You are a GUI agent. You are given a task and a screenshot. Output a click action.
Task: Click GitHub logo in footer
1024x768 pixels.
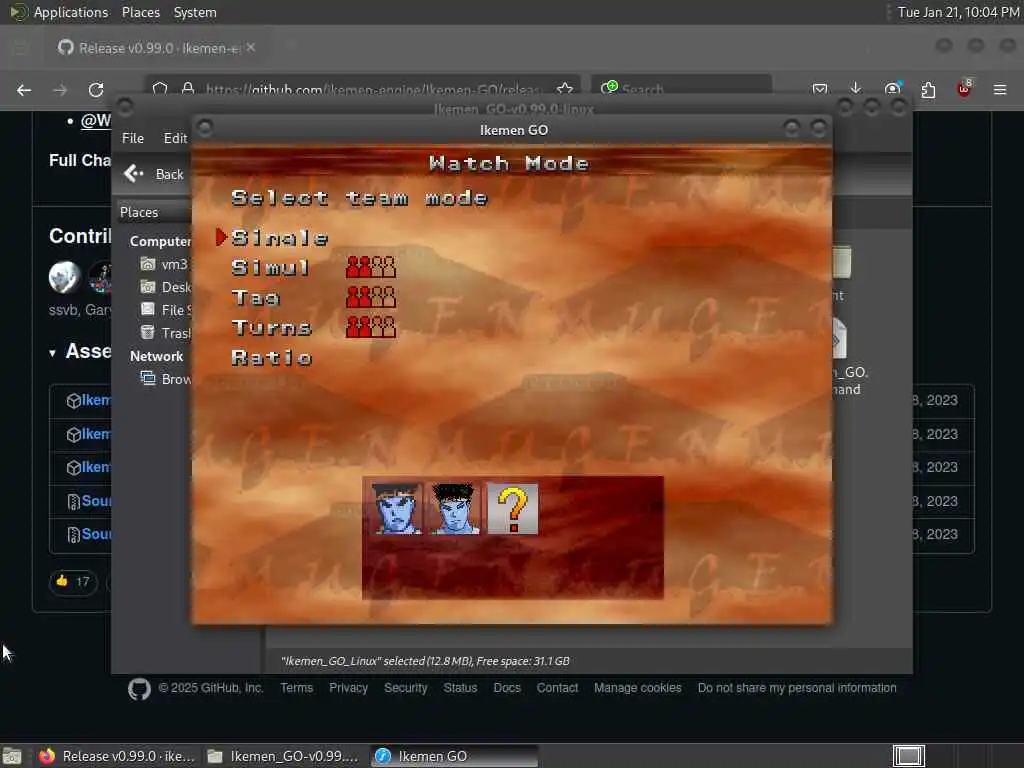(x=139, y=689)
